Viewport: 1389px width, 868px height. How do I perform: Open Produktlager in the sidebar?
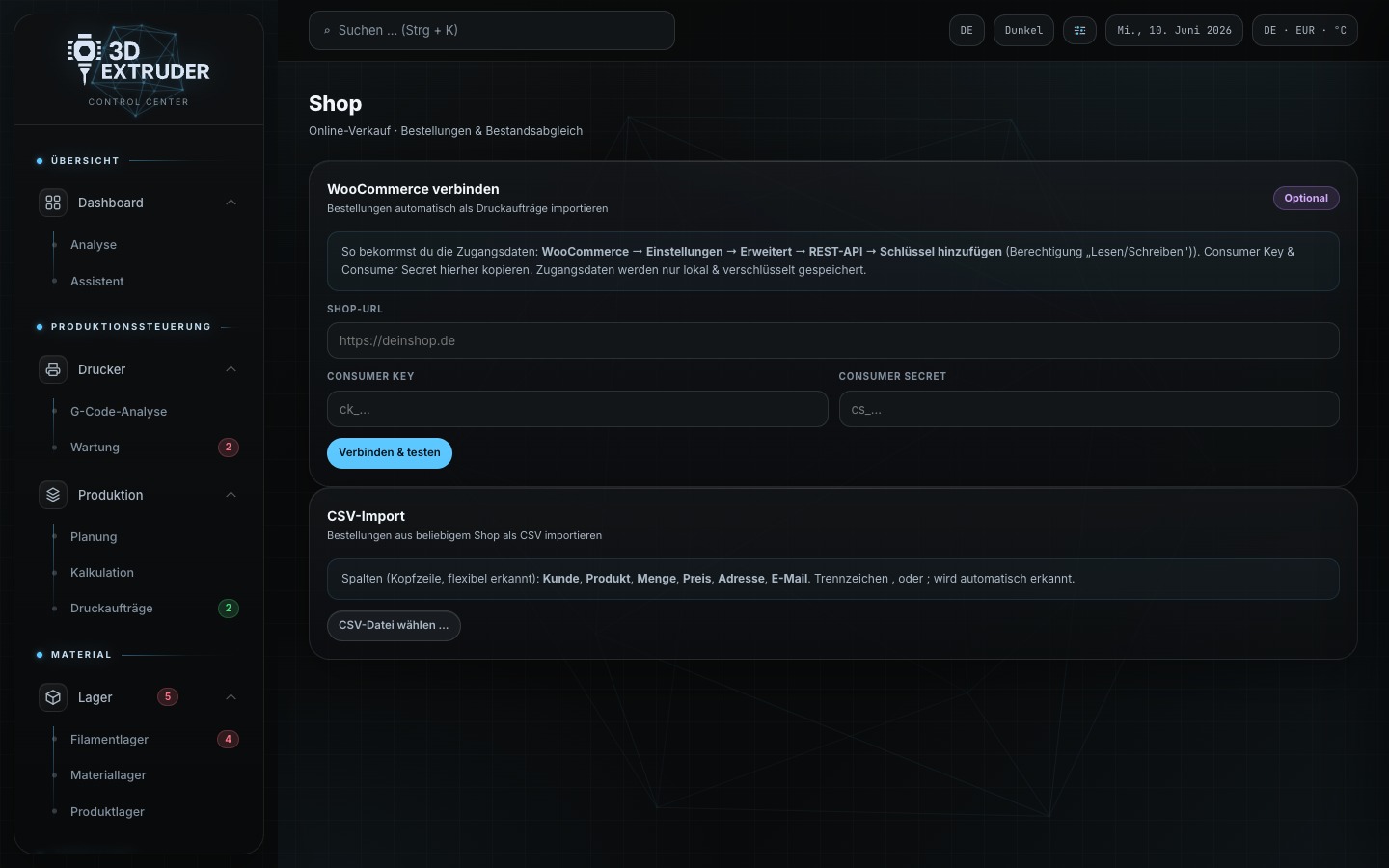coord(107,812)
